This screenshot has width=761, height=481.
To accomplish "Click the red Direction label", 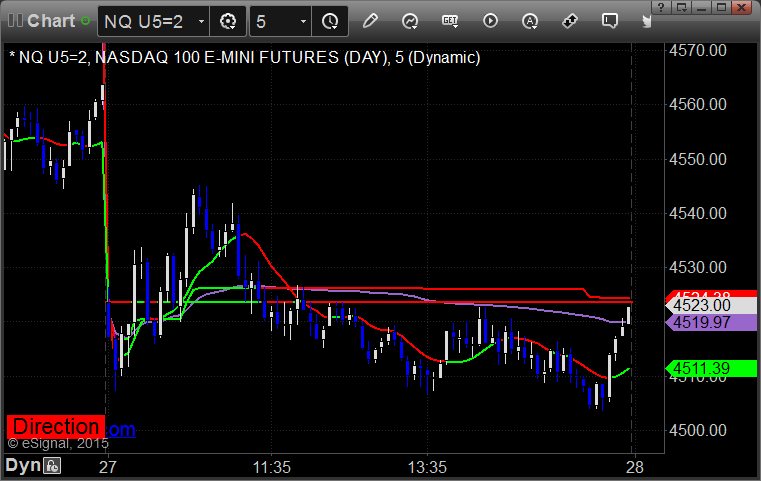I will 55,427.
